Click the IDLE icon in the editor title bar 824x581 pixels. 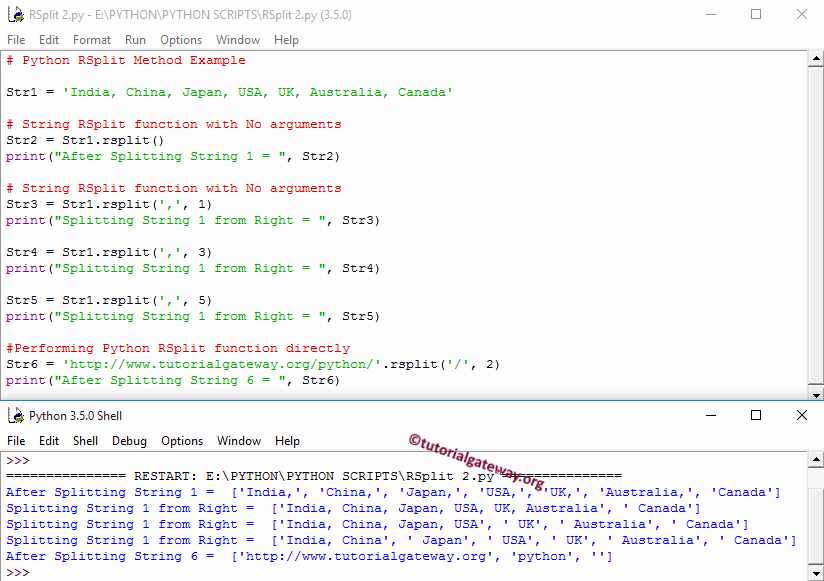point(14,15)
